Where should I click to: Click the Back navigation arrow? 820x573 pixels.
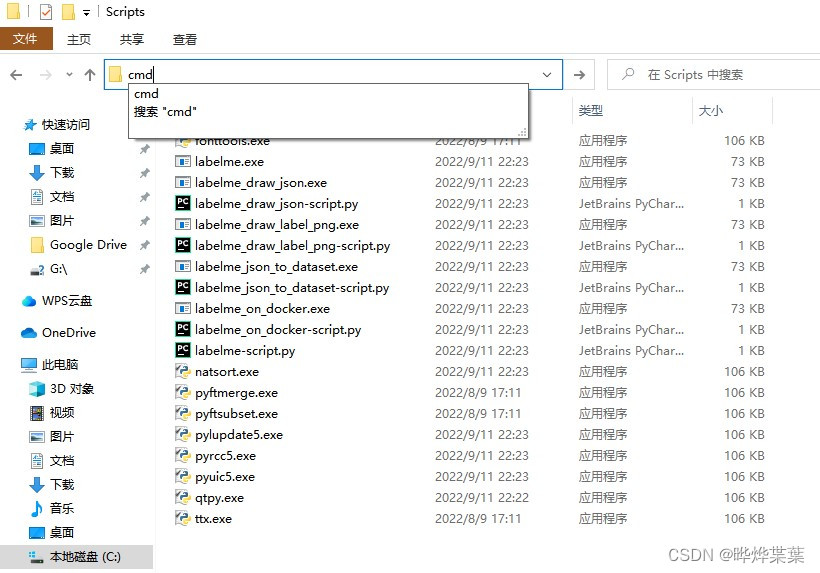[16, 75]
